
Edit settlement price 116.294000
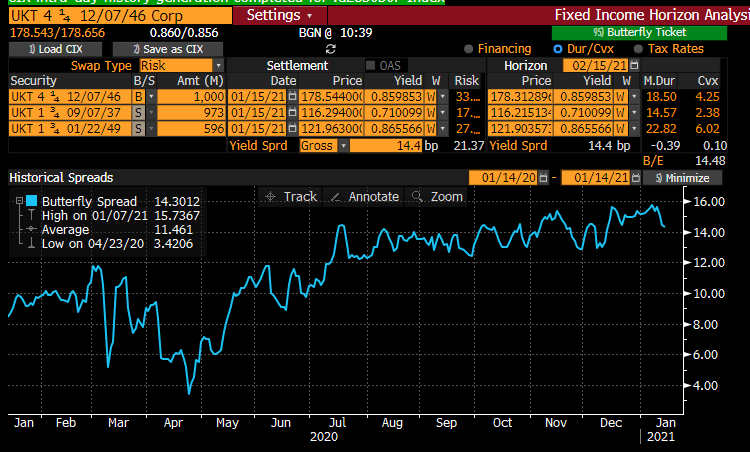click(x=331, y=113)
